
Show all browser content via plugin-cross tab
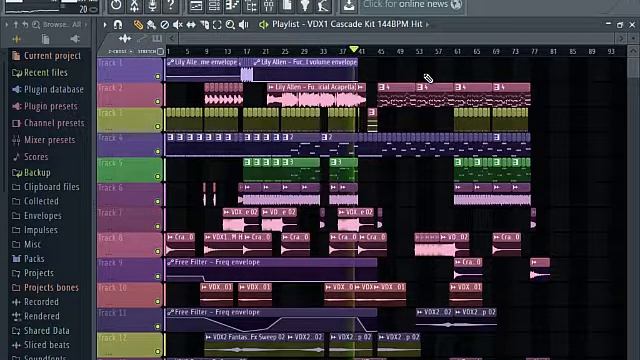[17, 39]
